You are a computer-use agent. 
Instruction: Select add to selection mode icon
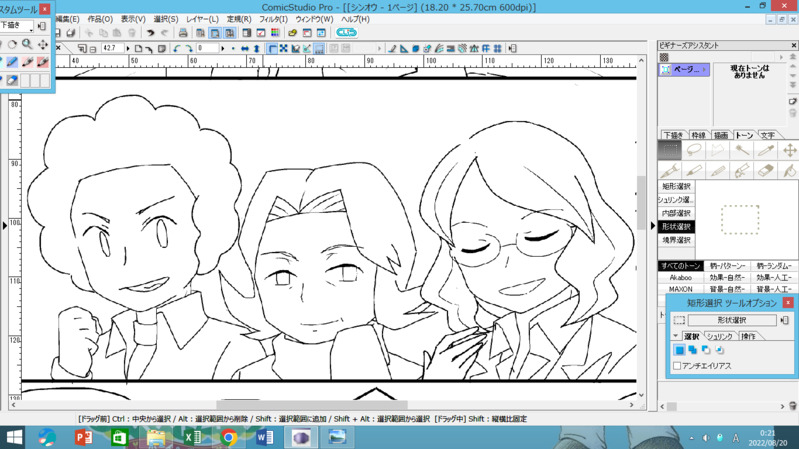693,350
